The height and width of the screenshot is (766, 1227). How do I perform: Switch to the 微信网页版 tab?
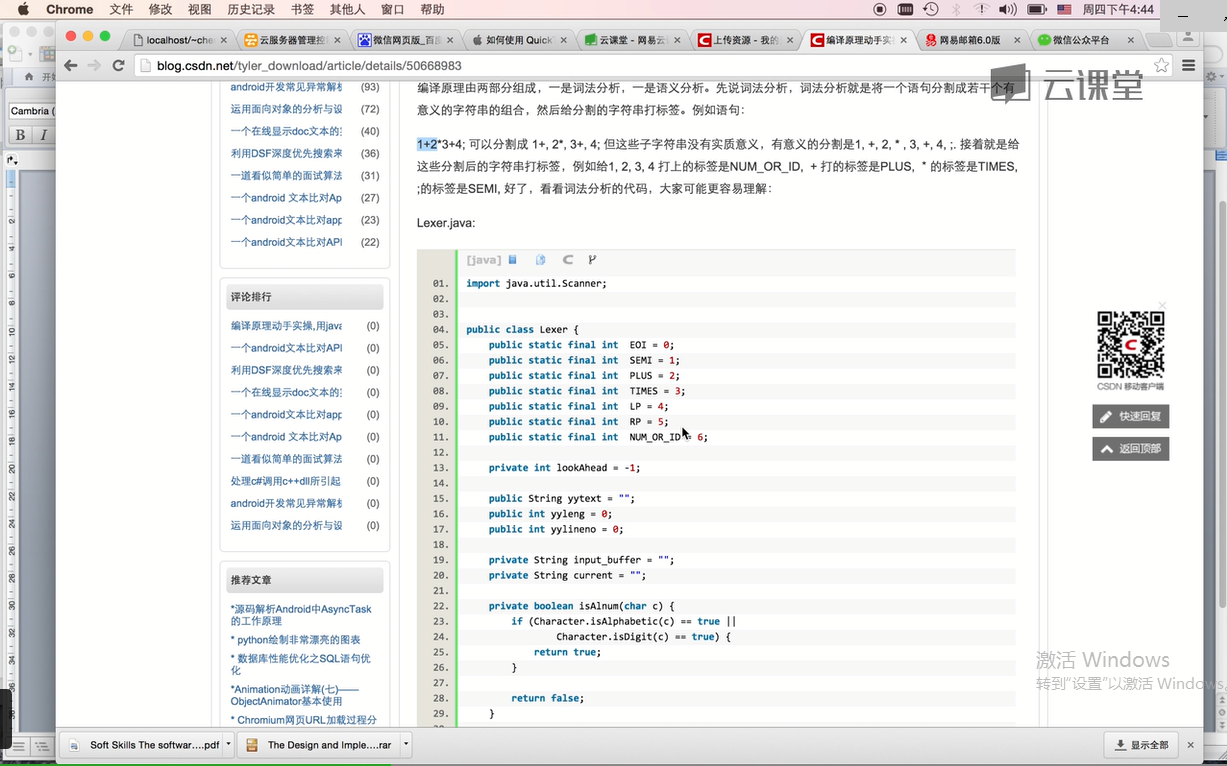(x=404, y=40)
